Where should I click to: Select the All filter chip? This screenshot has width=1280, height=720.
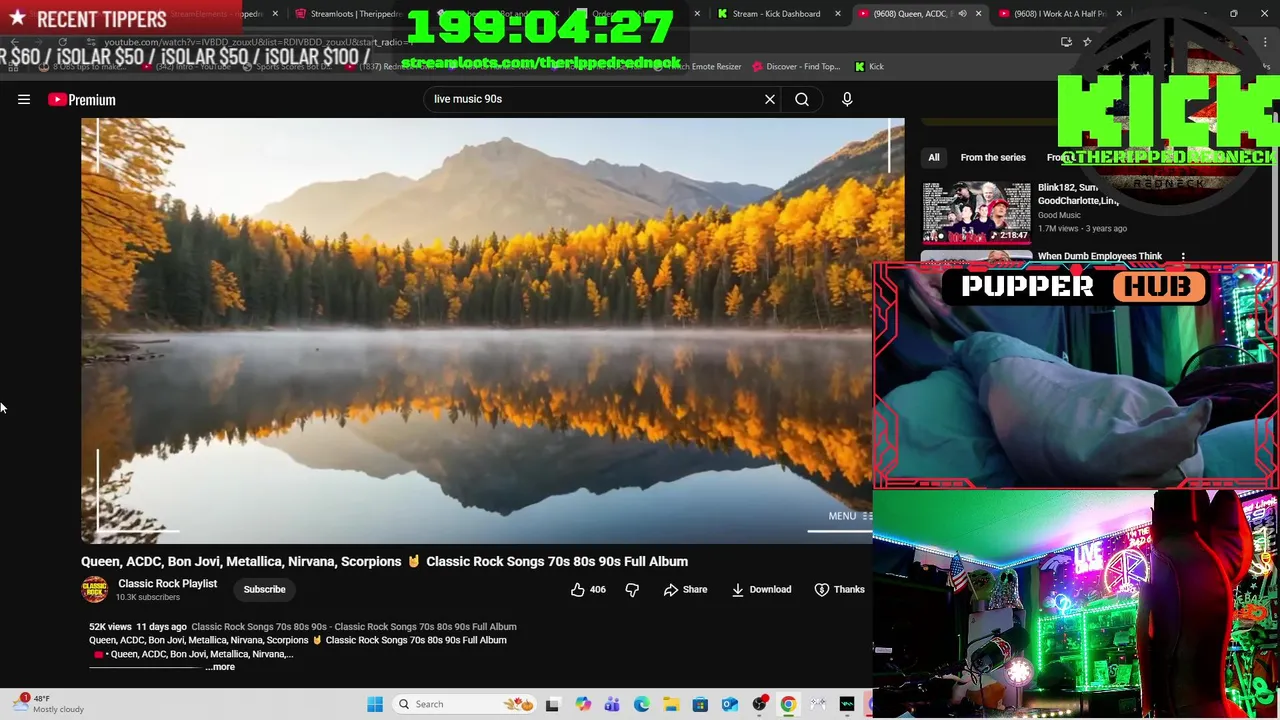(x=934, y=157)
